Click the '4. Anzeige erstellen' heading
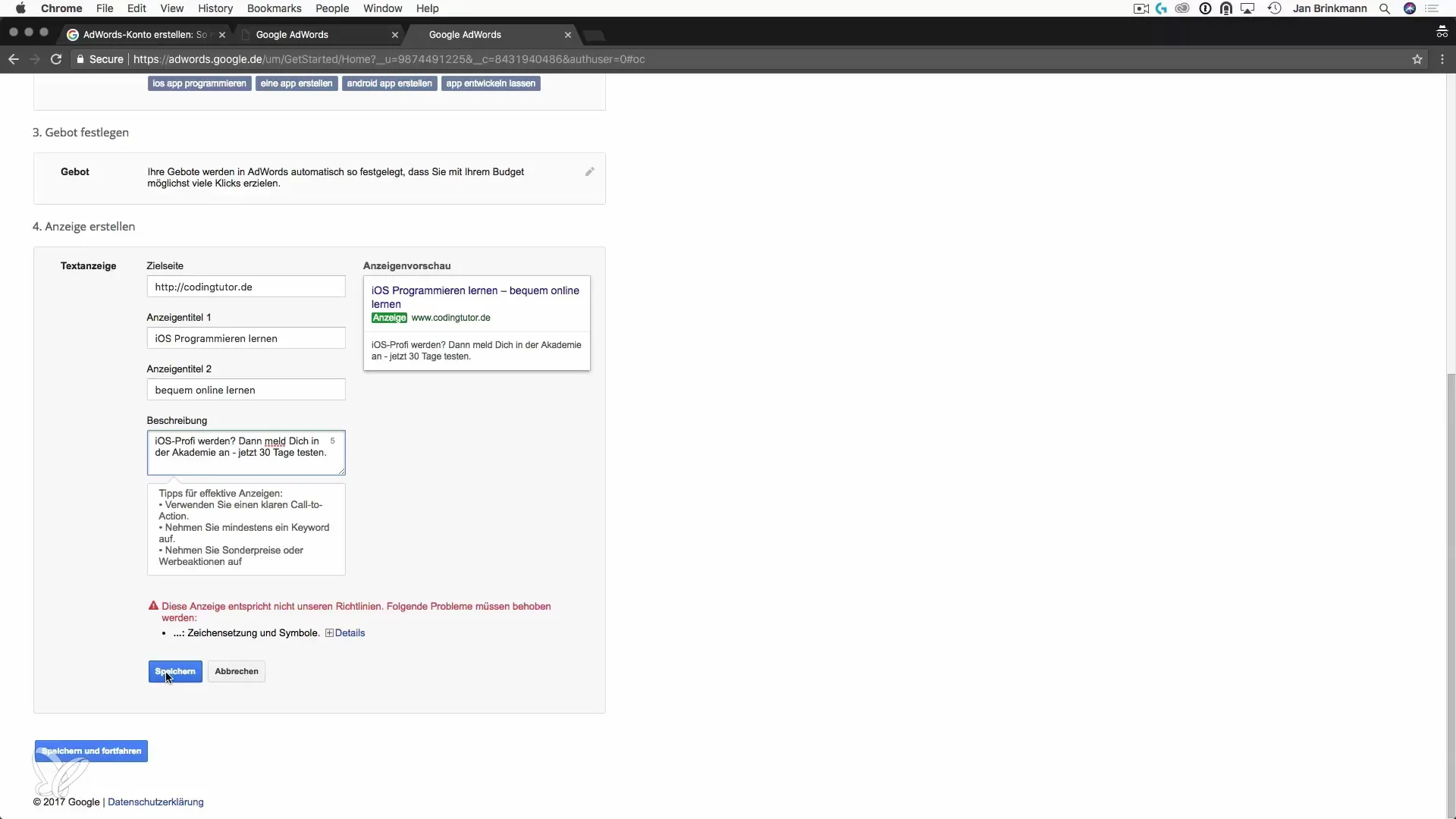The image size is (1456, 819). point(84,227)
